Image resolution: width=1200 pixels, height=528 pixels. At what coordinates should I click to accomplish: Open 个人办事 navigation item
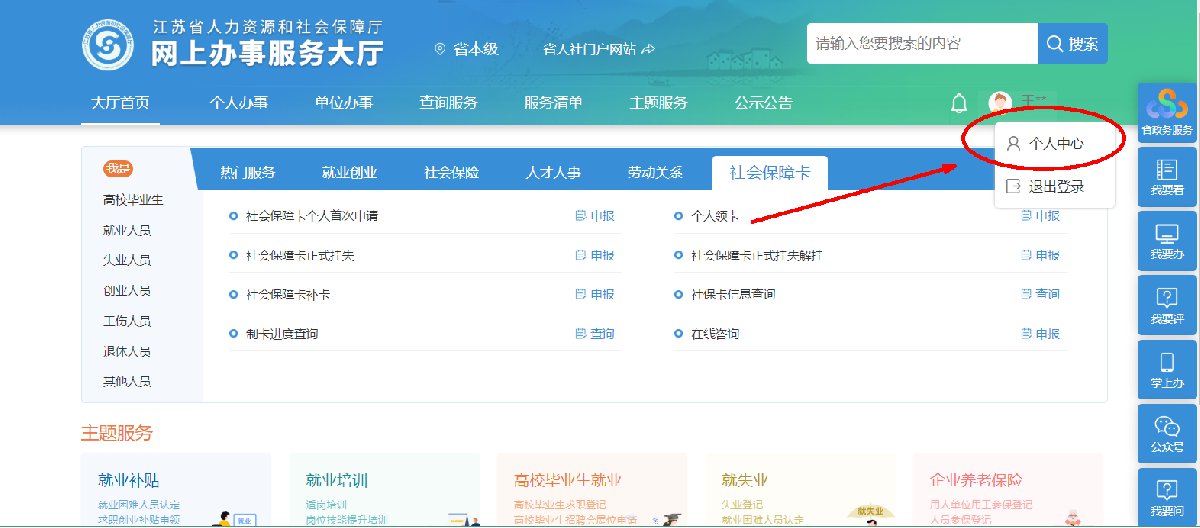coord(238,103)
